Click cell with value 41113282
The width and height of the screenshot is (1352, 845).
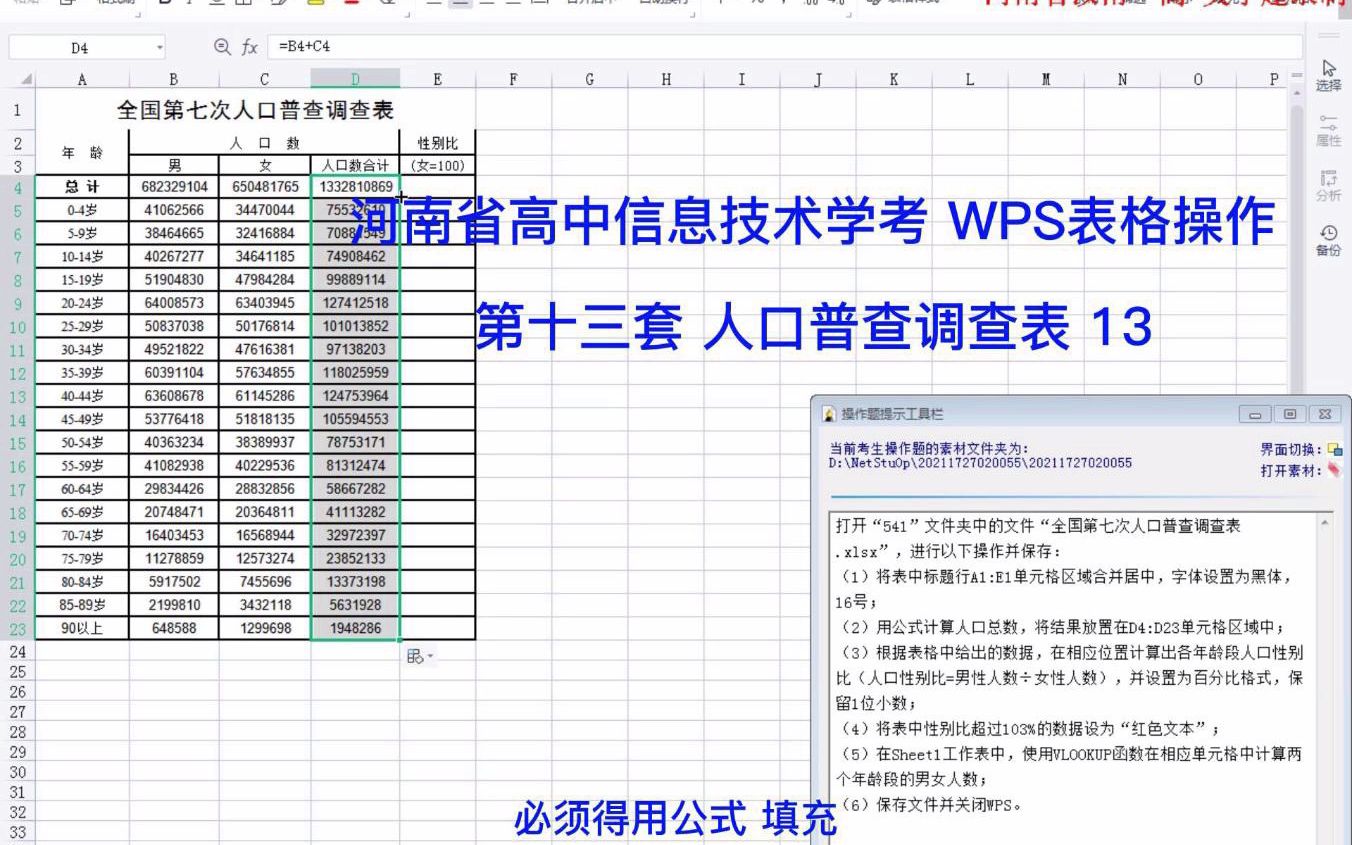pos(355,512)
